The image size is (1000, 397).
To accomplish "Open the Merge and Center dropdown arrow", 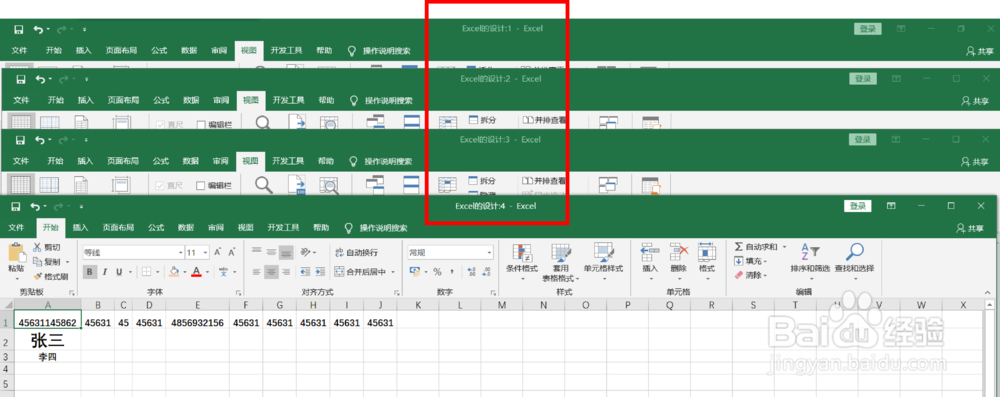I will coord(393,272).
